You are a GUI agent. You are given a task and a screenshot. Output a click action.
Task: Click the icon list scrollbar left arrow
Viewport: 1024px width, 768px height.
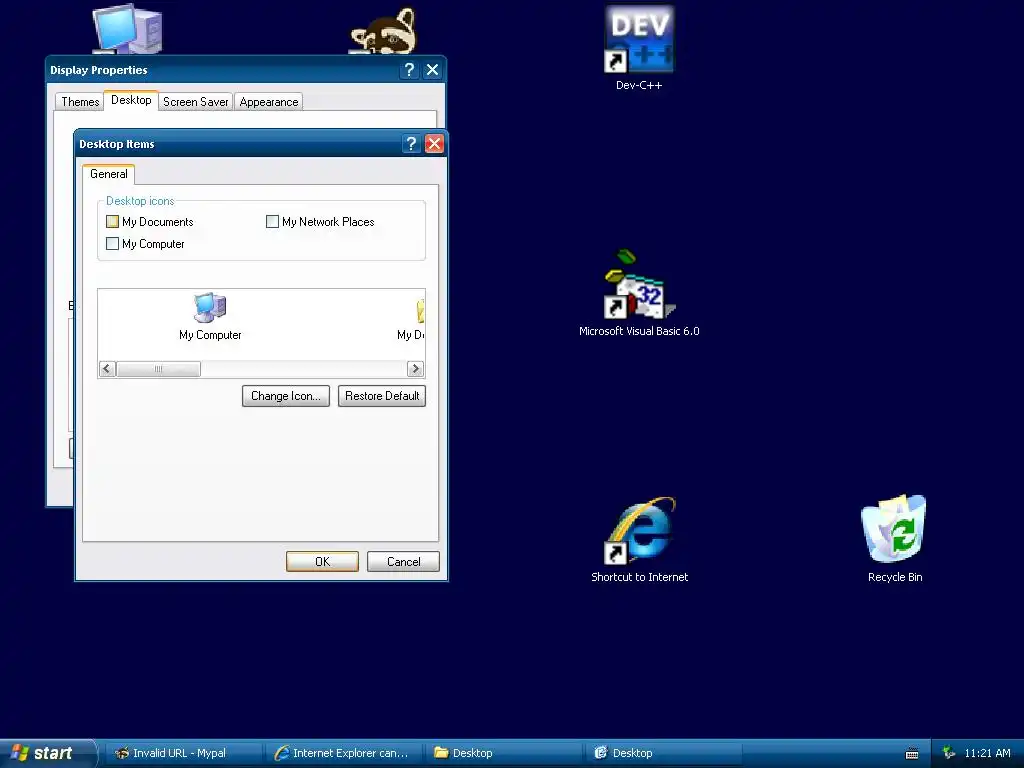tap(107, 369)
